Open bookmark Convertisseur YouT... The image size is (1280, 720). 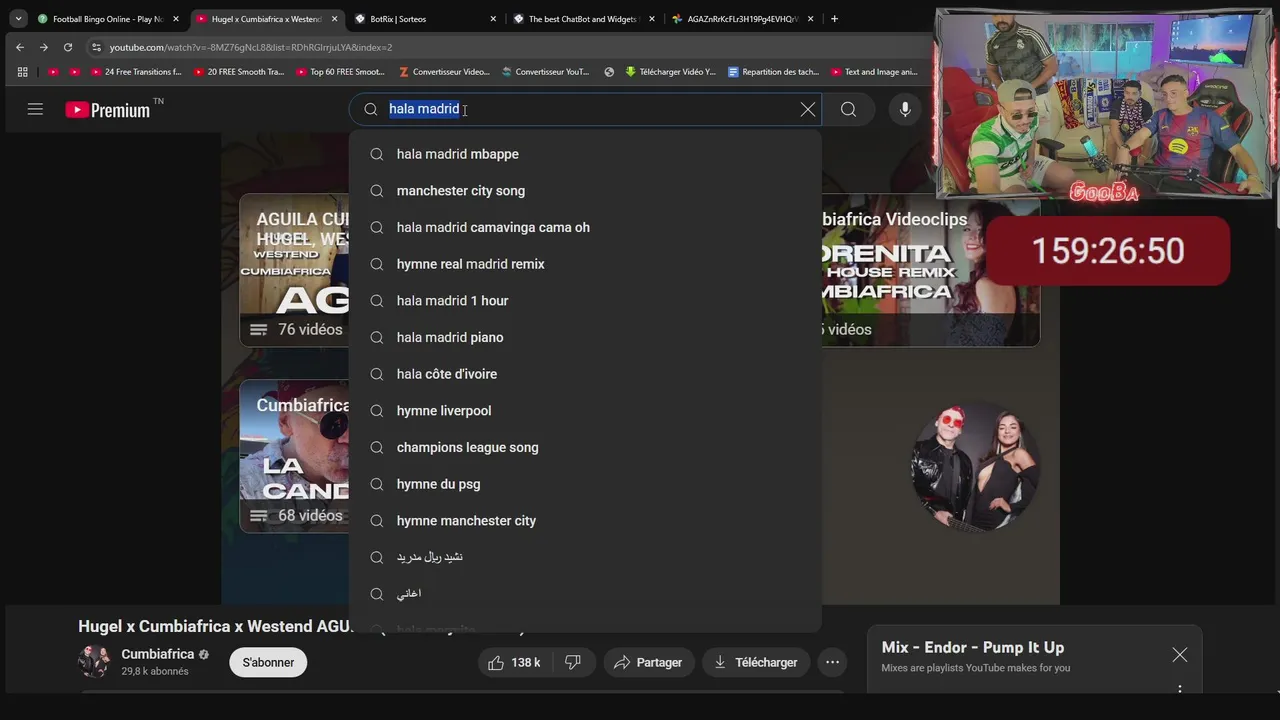pyautogui.click(x=546, y=72)
